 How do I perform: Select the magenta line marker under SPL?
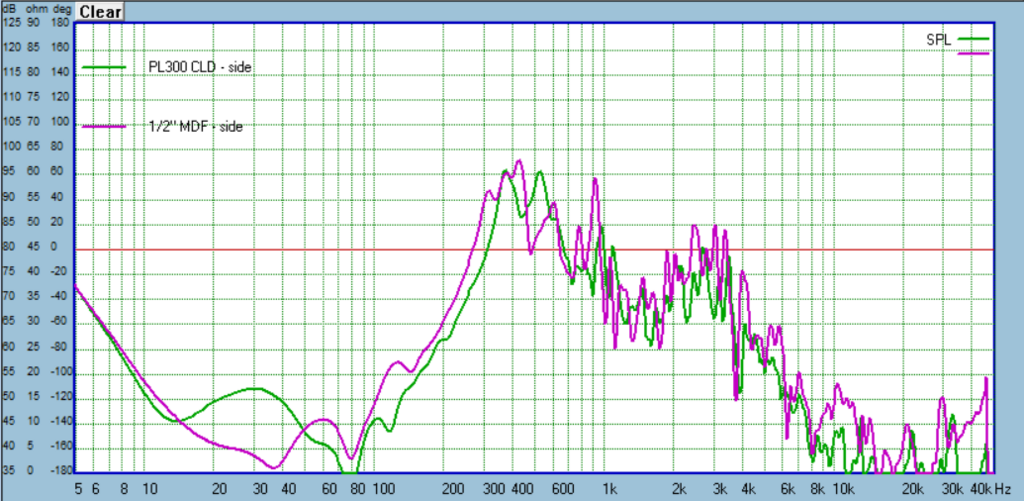(973, 53)
